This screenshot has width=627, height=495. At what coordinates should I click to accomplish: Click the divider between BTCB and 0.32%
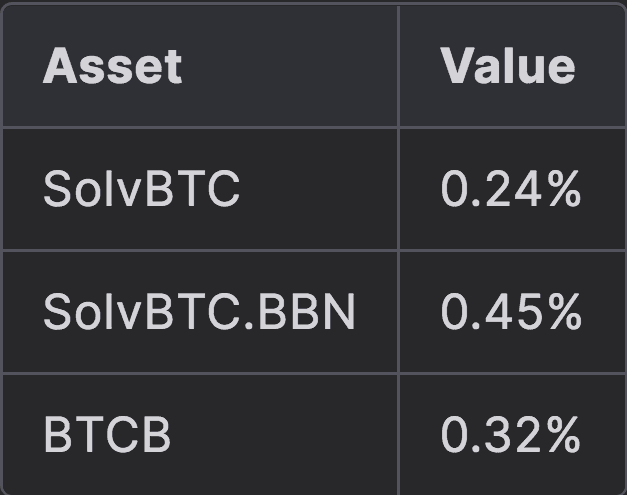398,436
